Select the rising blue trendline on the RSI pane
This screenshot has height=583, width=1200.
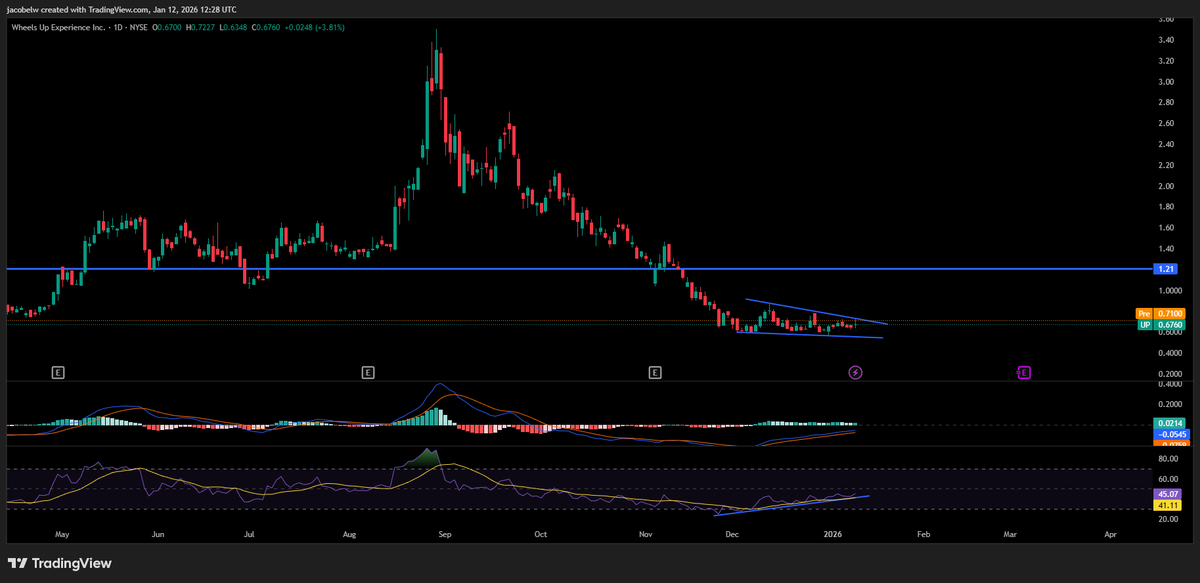[791, 506]
